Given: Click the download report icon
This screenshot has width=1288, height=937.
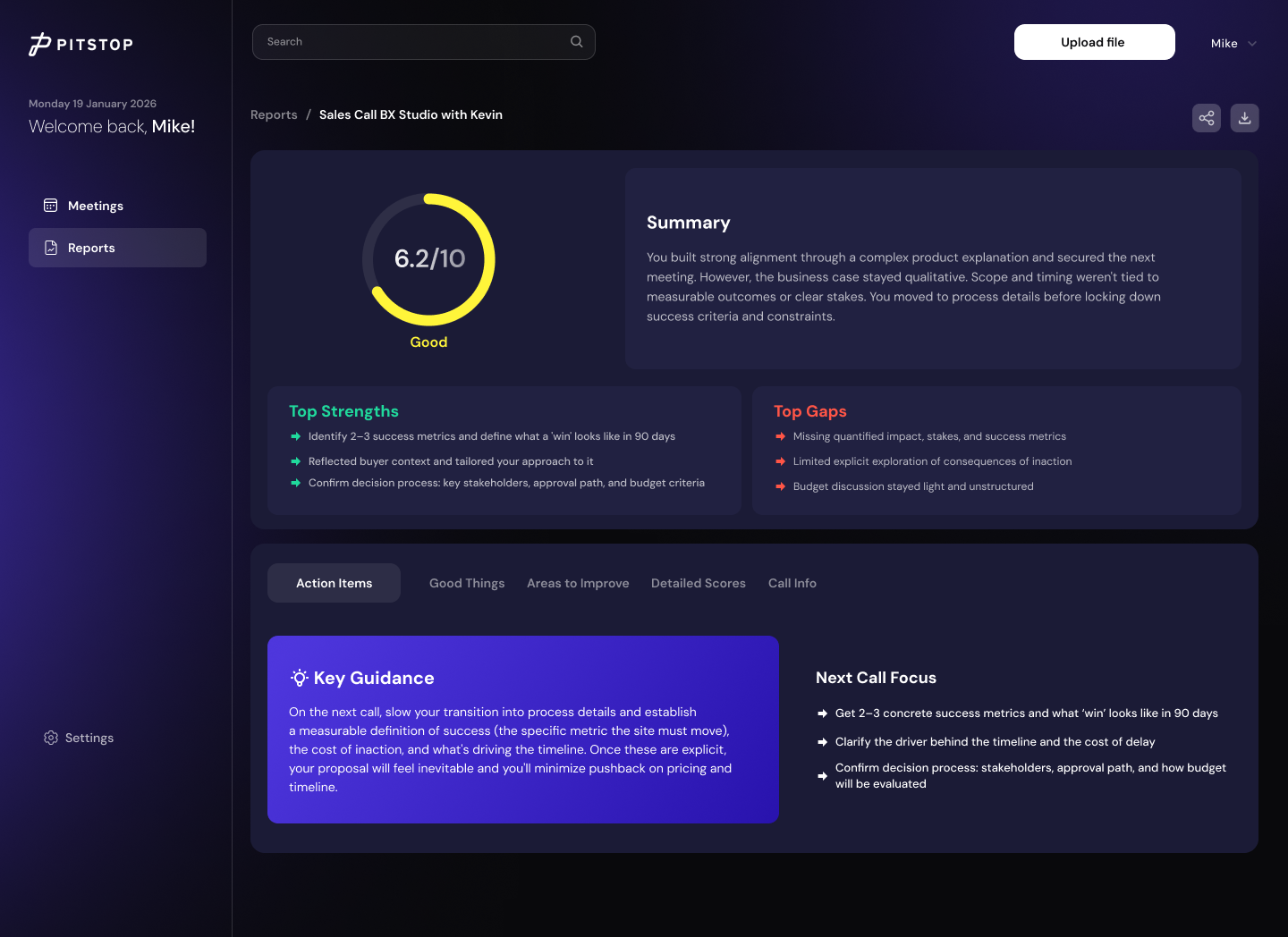Looking at the screenshot, I should [1244, 118].
